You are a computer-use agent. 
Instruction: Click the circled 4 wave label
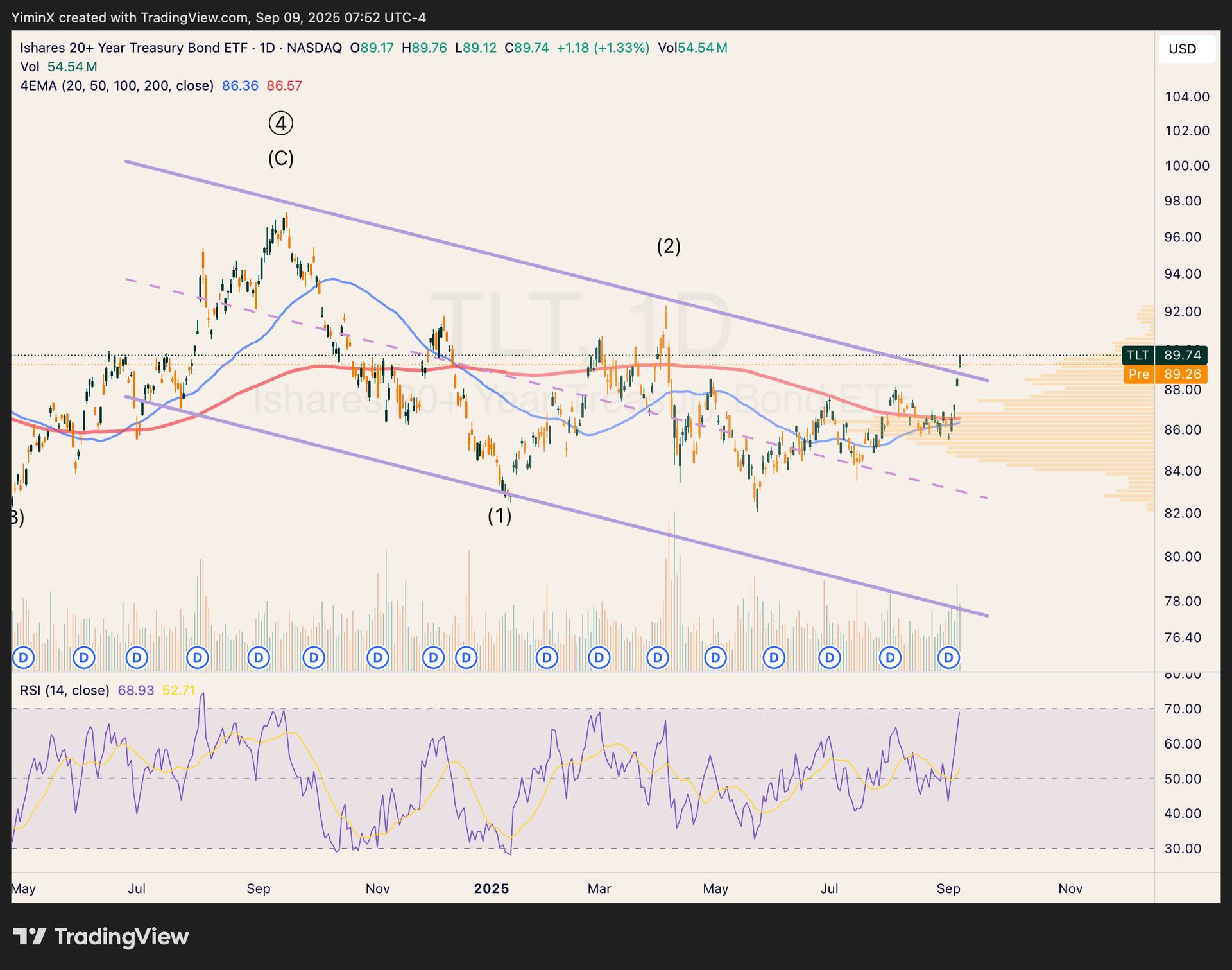281,123
